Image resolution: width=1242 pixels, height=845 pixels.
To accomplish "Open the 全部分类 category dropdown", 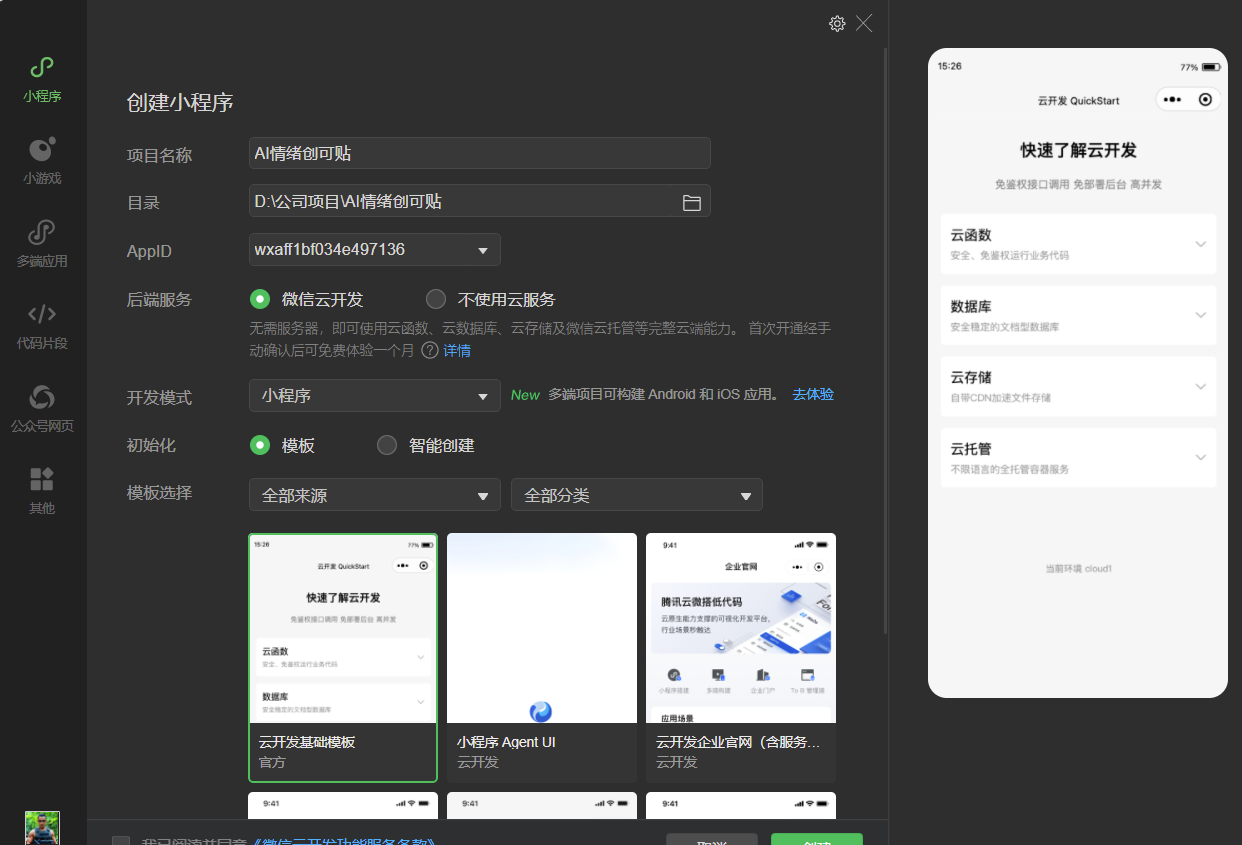I will 637,494.
